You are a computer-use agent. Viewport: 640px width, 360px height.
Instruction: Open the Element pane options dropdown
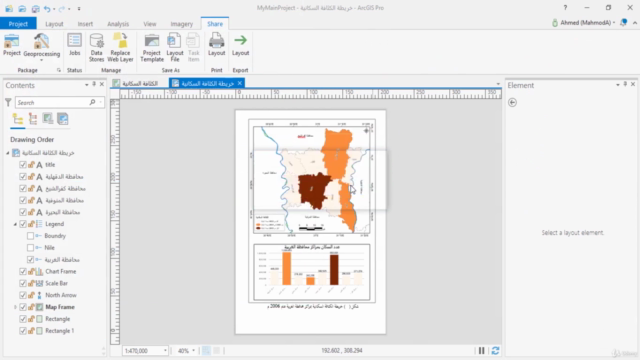tap(618, 85)
